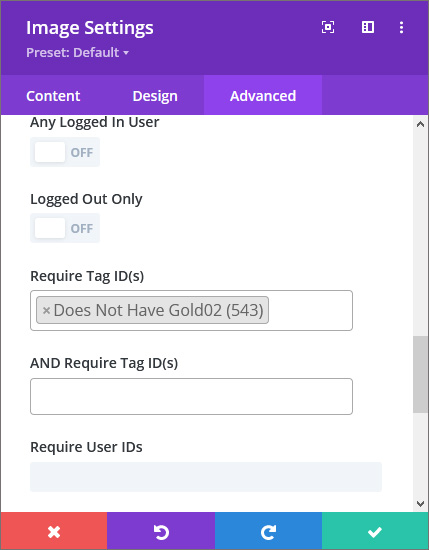The height and width of the screenshot is (550, 429).
Task: Open the three-dot more options menu
Action: pyautogui.click(x=401, y=27)
